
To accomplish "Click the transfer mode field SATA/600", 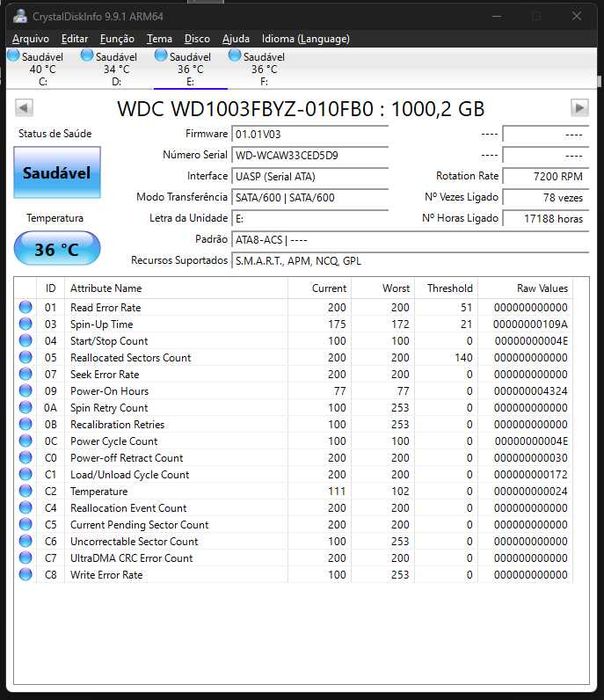I will [x=310, y=197].
